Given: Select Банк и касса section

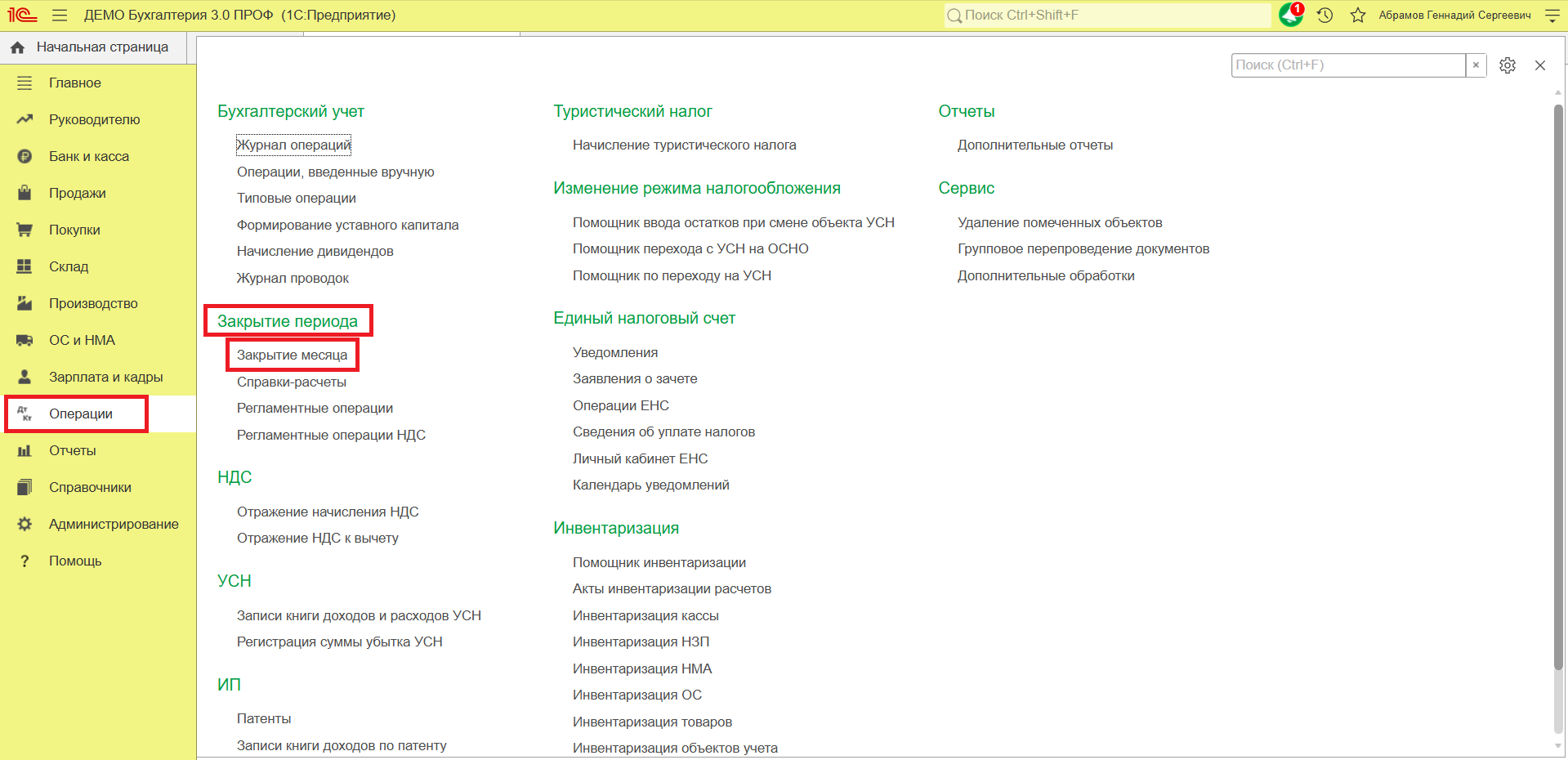Looking at the screenshot, I should pos(98,156).
